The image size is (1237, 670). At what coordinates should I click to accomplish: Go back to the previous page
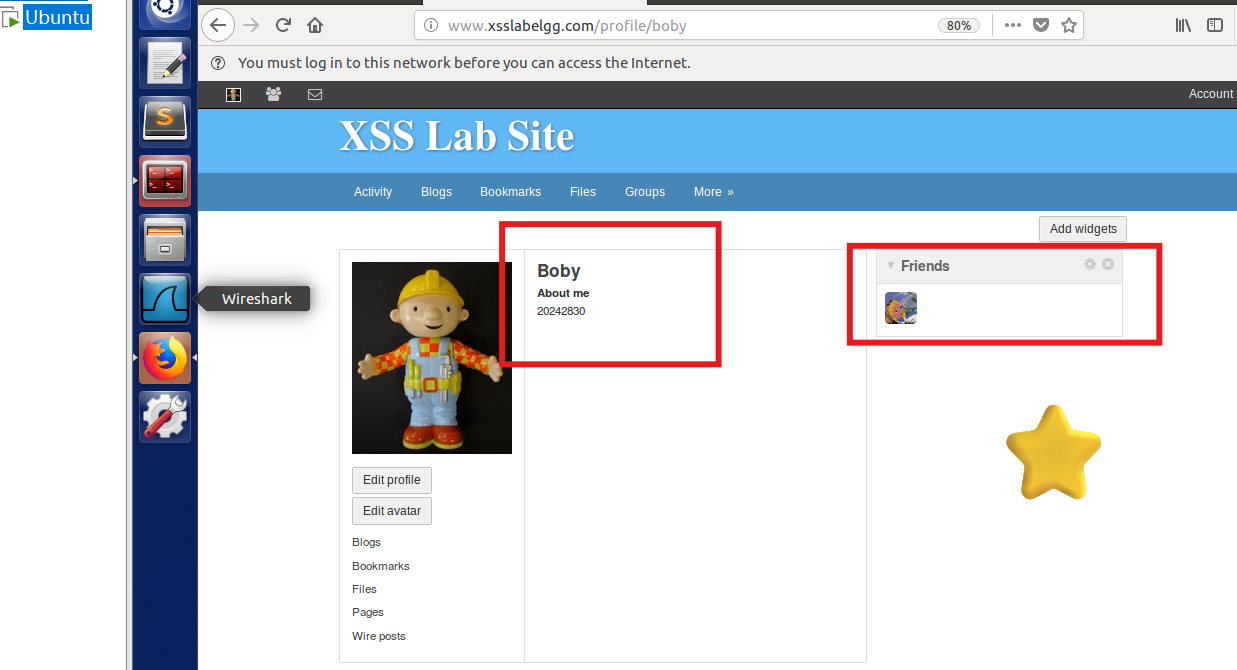pos(217,26)
